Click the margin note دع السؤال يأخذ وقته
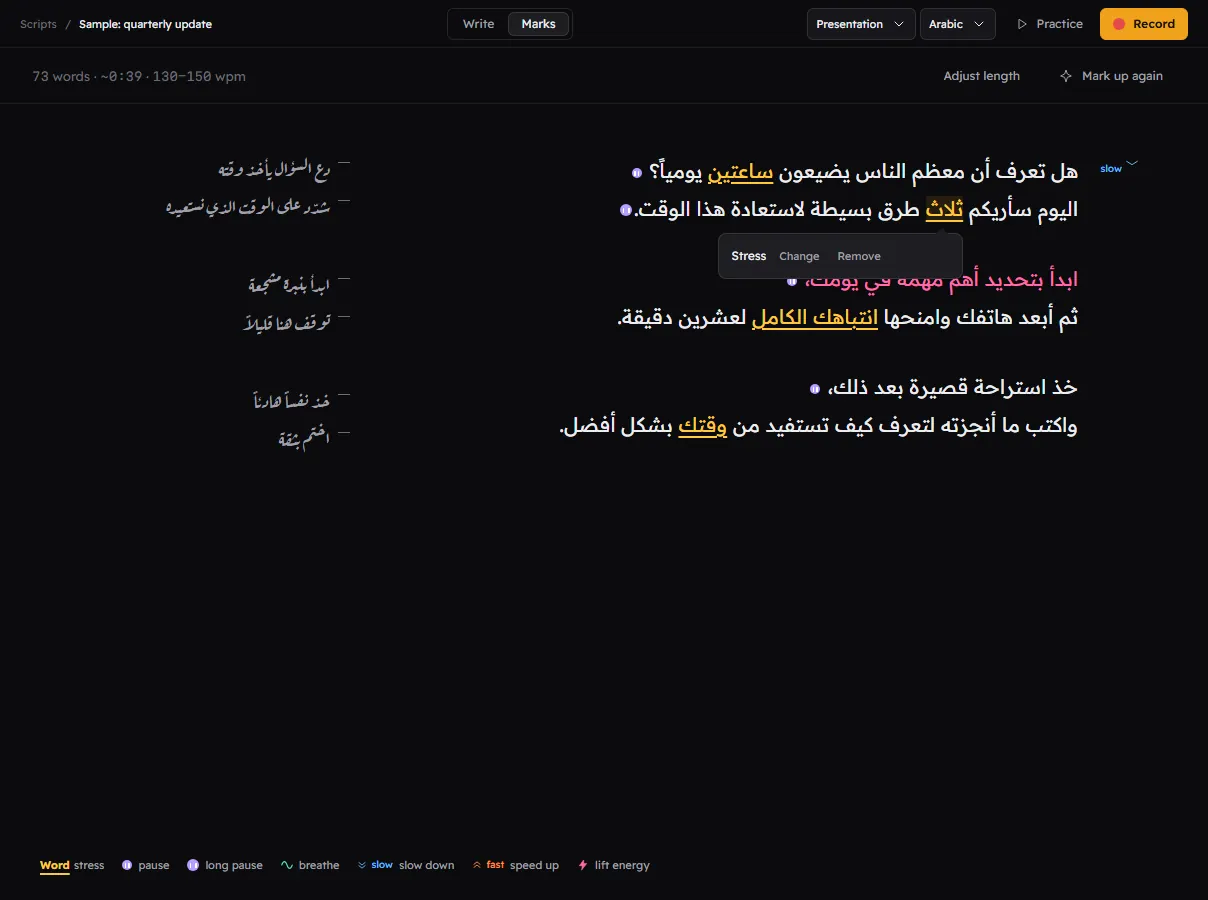 tap(274, 170)
